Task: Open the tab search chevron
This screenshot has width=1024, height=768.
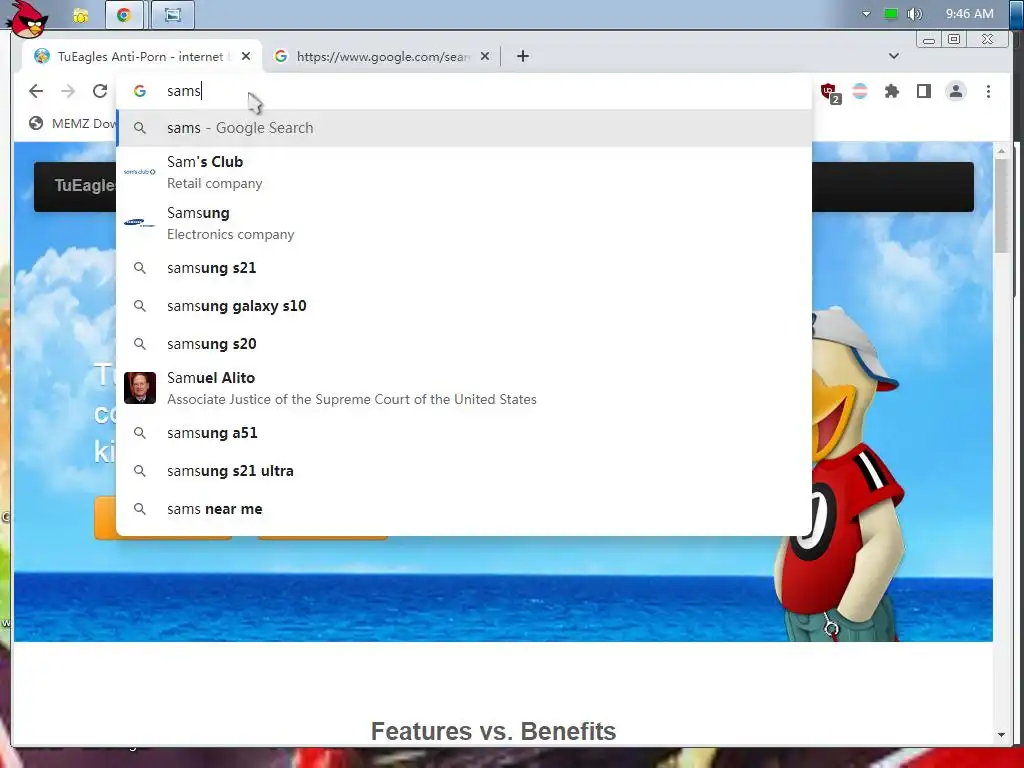Action: coord(893,56)
